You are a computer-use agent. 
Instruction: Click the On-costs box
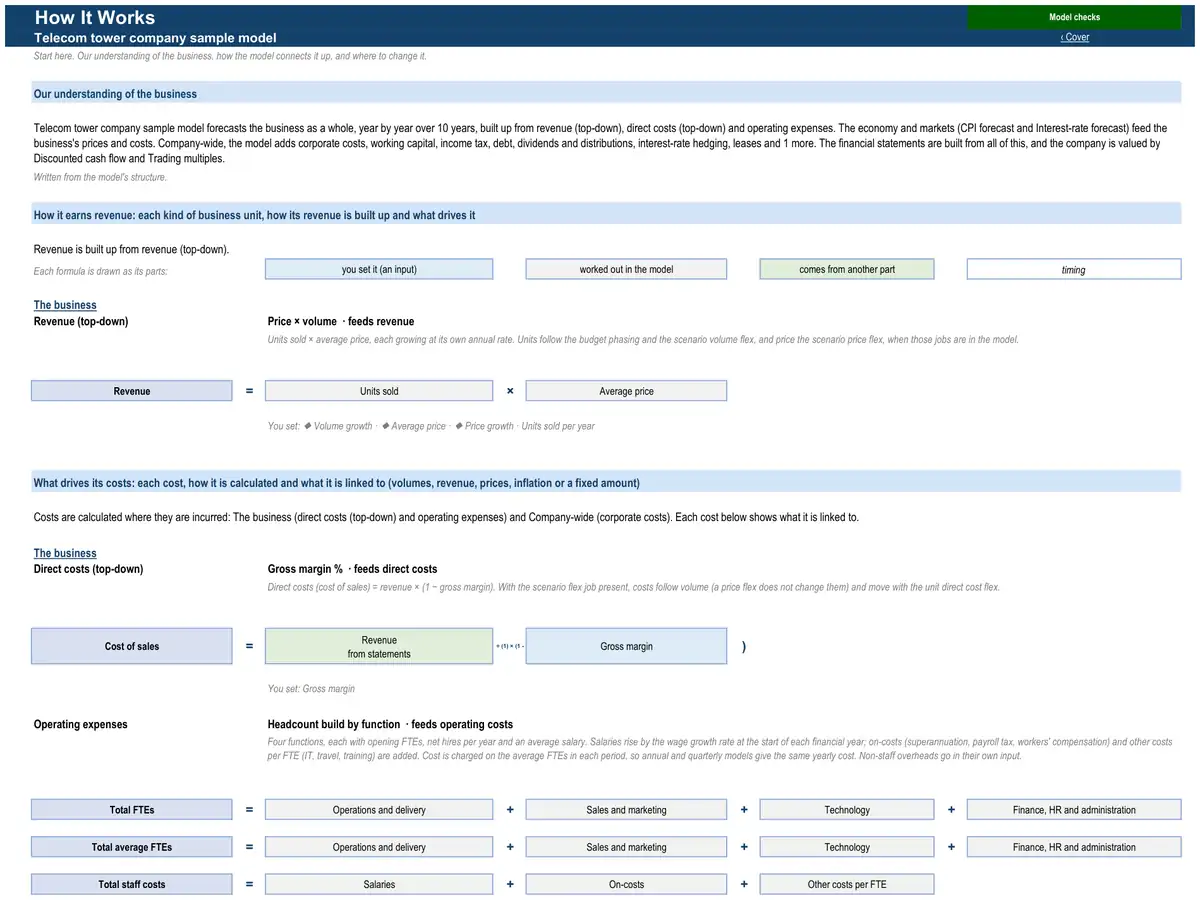tap(626, 884)
